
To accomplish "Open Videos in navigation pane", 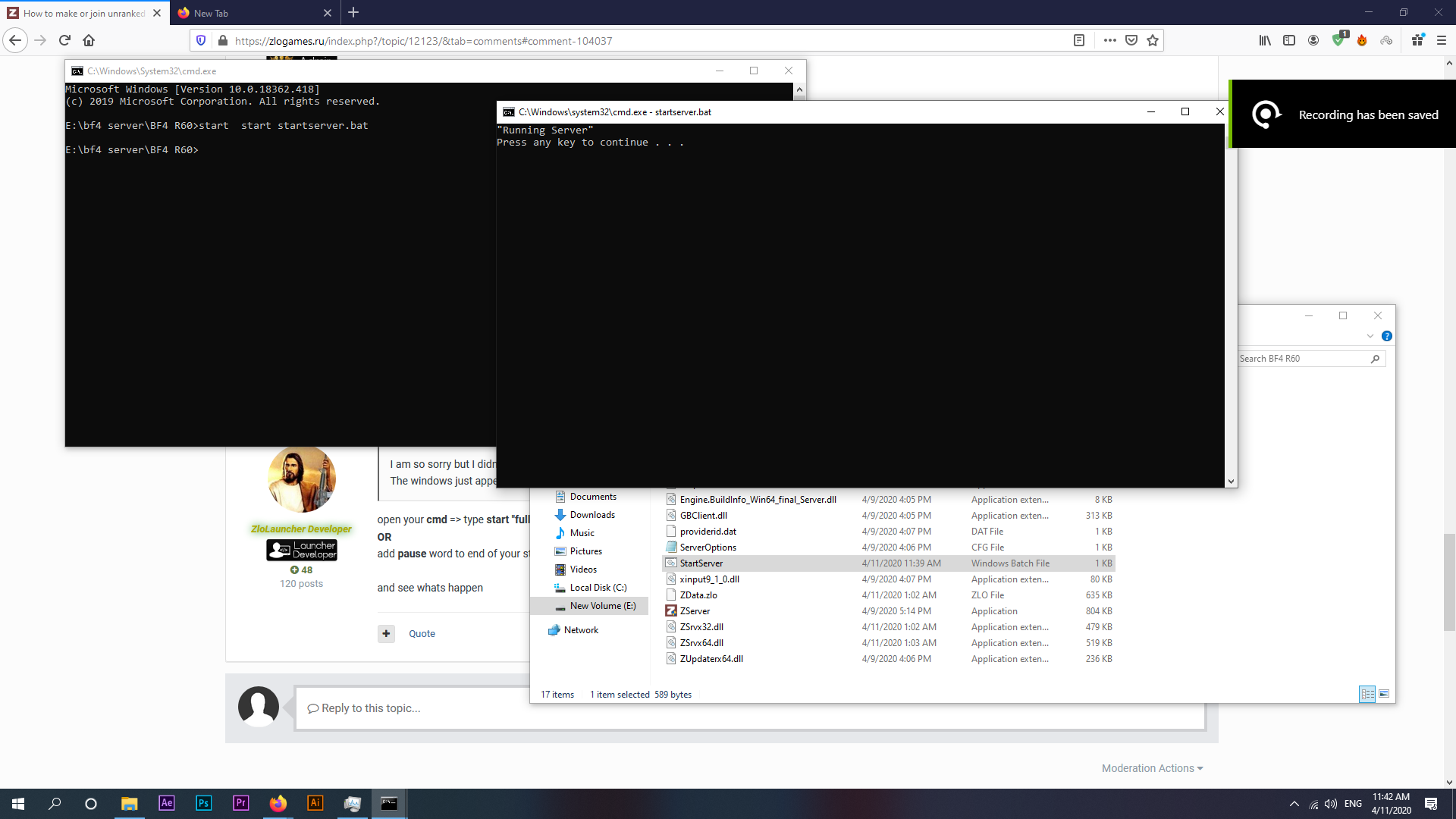I will click(x=583, y=570).
